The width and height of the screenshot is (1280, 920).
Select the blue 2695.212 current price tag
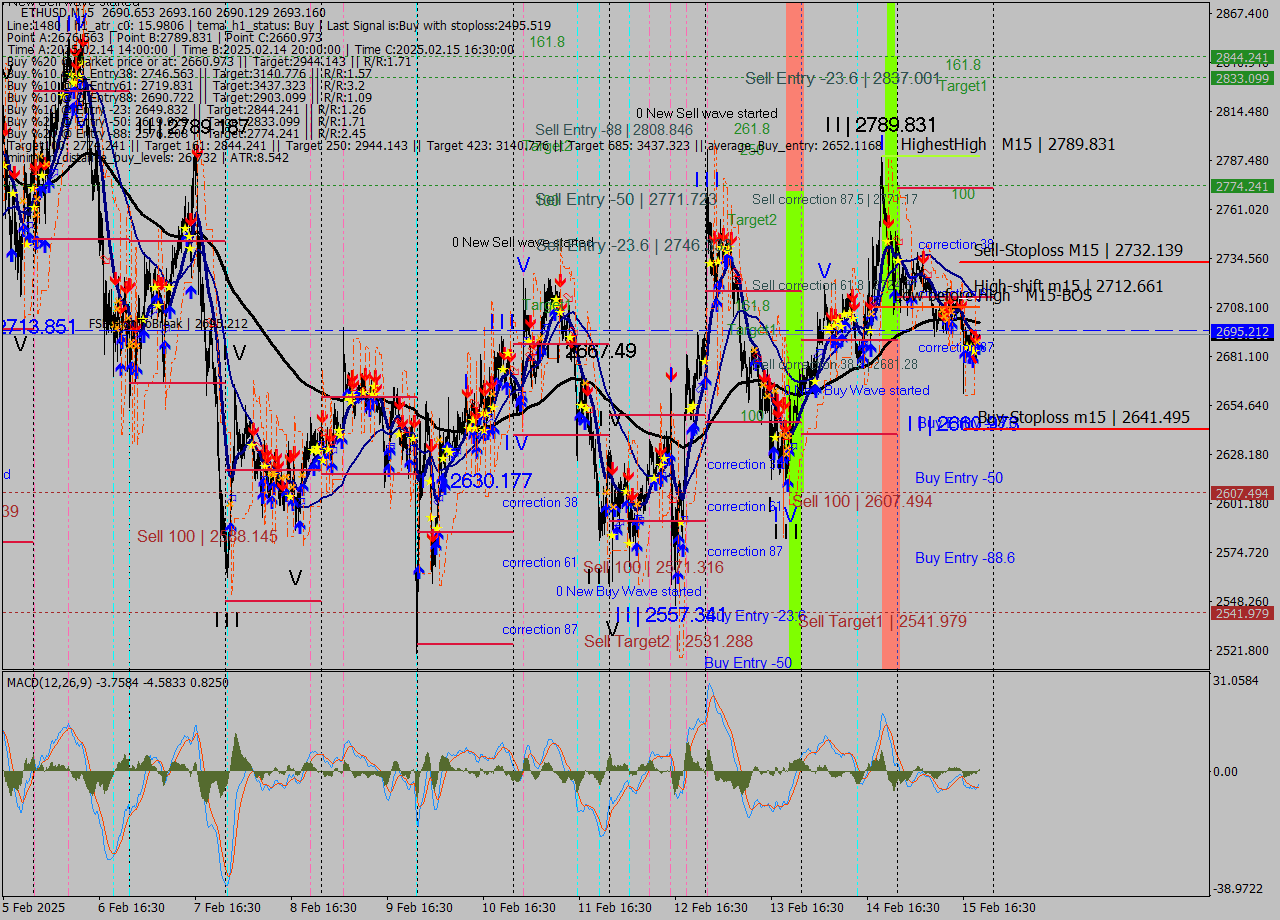point(1240,332)
